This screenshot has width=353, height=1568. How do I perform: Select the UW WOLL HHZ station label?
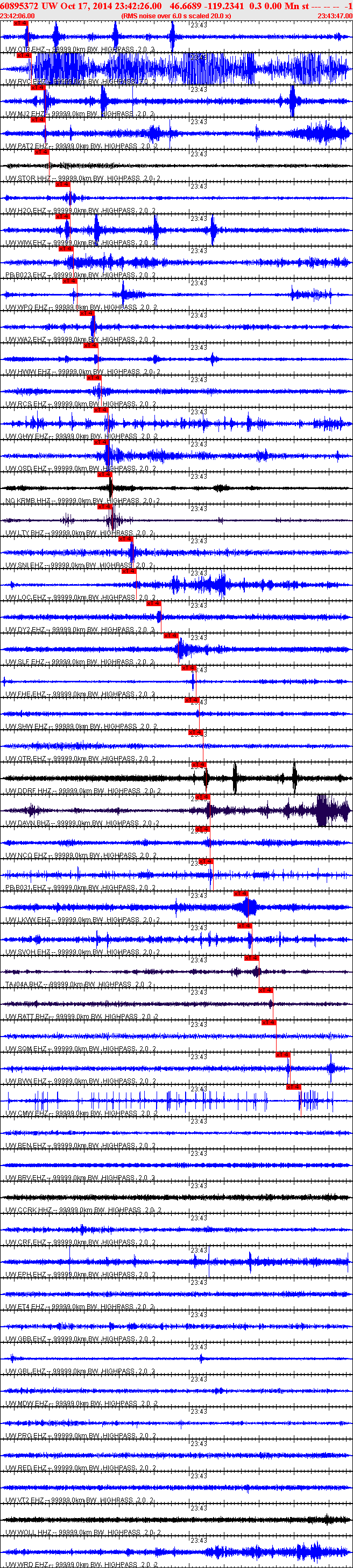[83, 1533]
